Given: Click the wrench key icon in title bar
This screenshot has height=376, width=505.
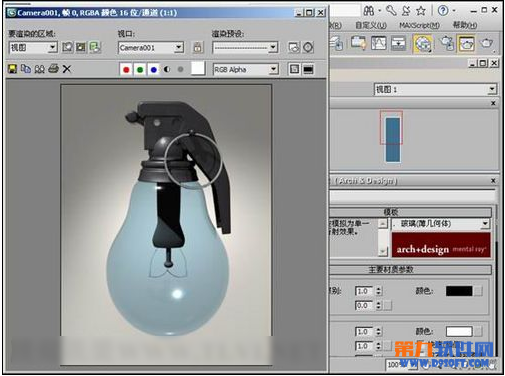Looking at the screenshot, I should 391,11.
